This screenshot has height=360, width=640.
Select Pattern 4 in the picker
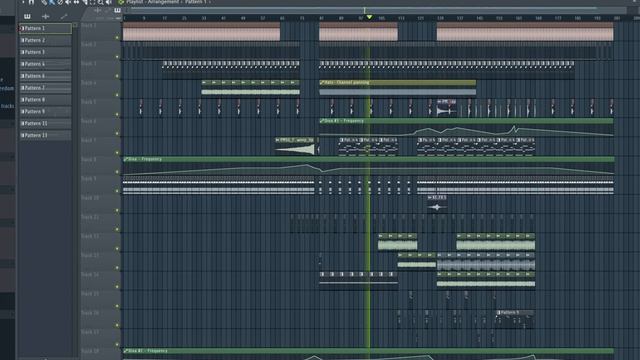pos(45,64)
